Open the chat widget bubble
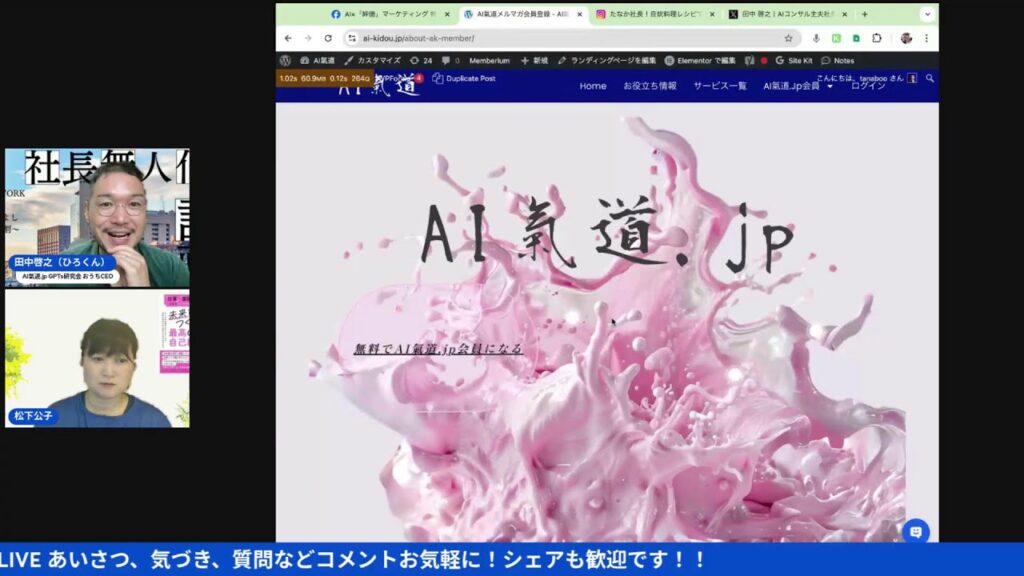Screen dimensions: 1024x576 point(915,531)
